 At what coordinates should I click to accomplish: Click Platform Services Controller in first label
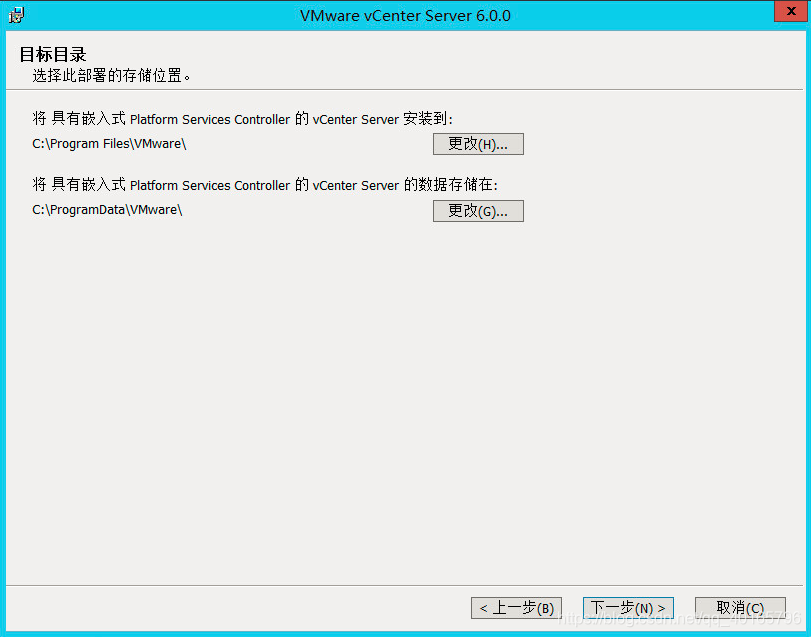click(x=210, y=119)
